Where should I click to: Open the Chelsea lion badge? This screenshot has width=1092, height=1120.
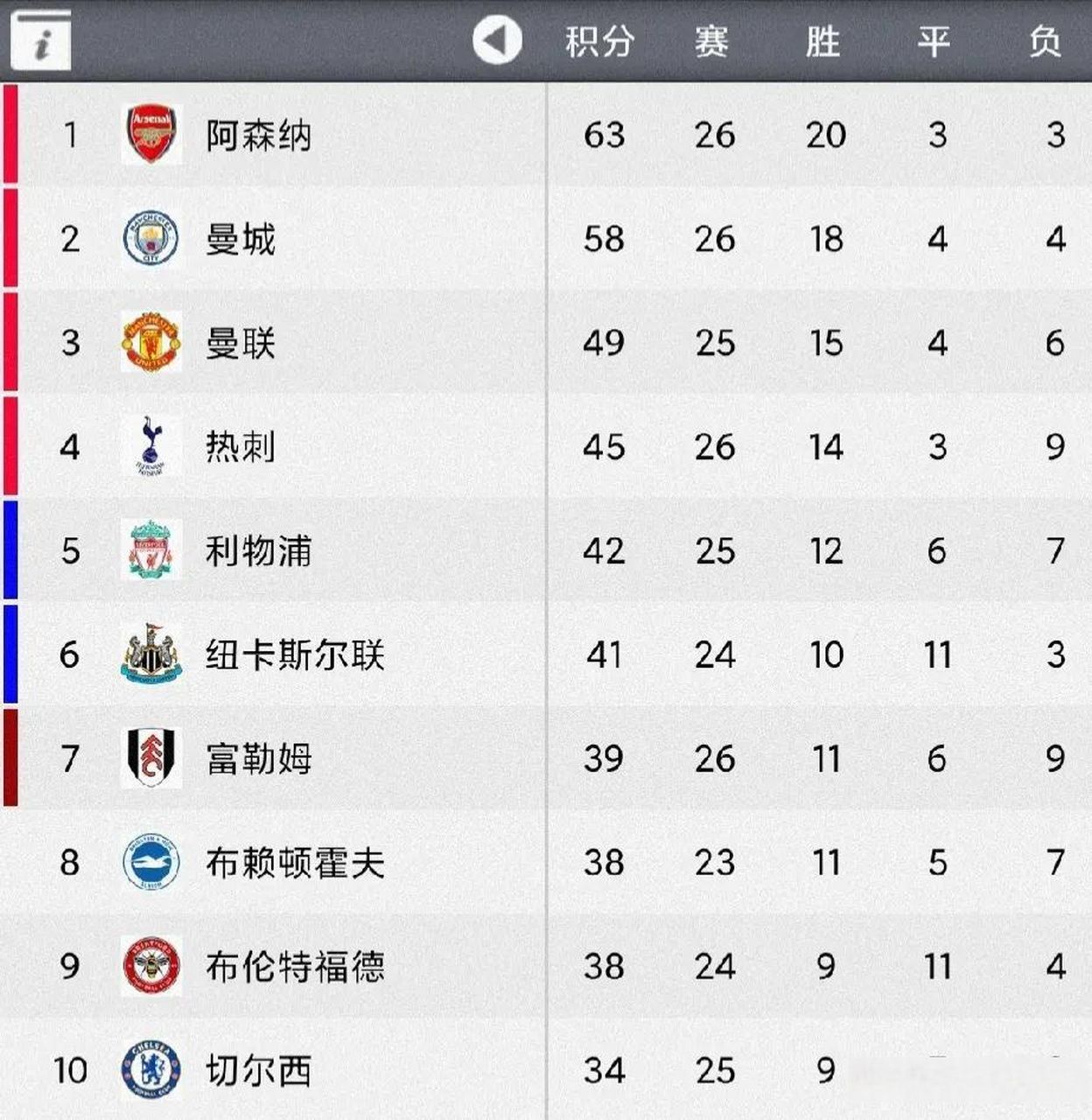pos(151,1069)
